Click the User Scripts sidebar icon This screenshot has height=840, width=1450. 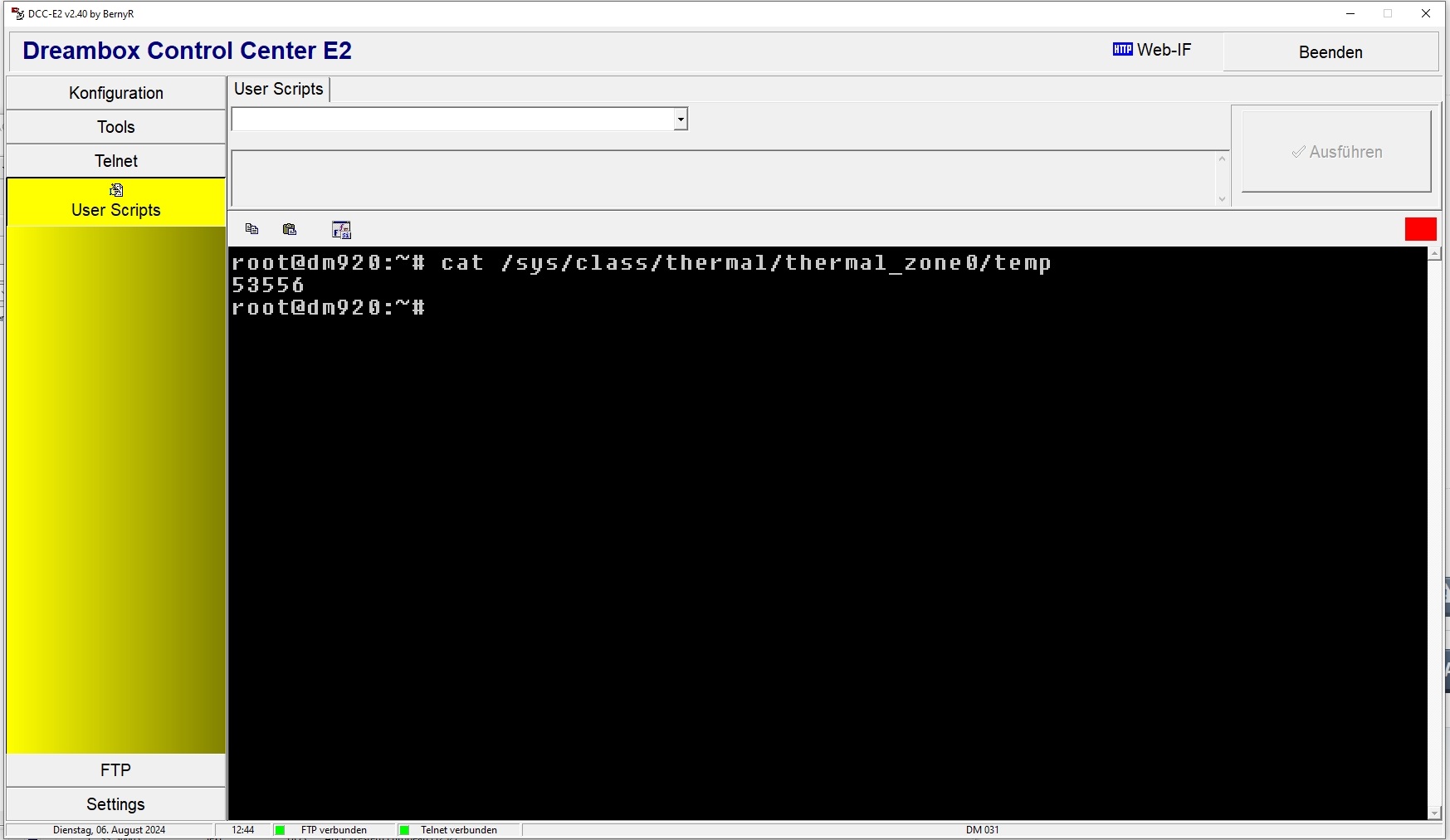pyautogui.click(x=116, y=190)
